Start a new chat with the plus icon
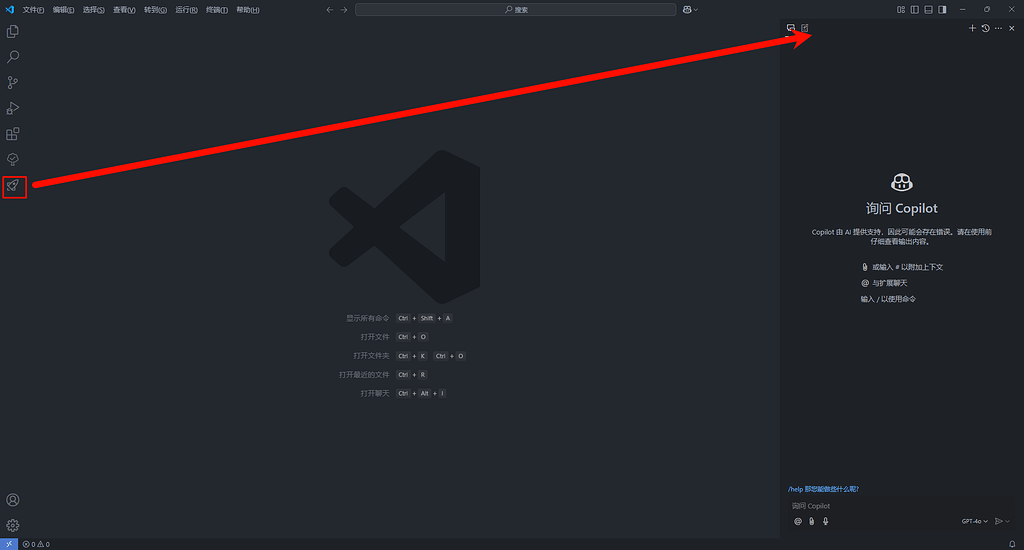 click(972, 28)
